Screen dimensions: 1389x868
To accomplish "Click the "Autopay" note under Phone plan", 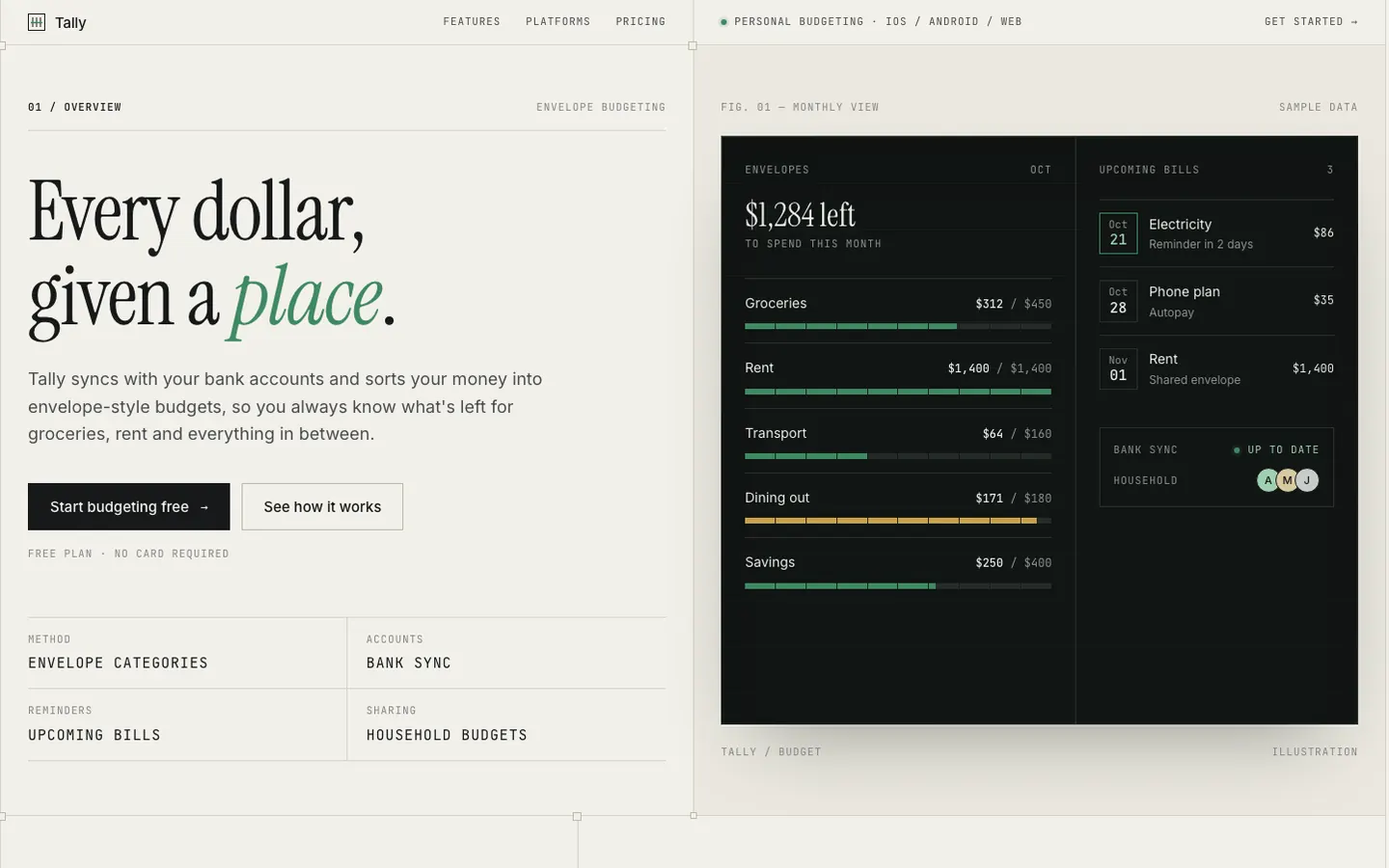I will [x=1171, y=312].
